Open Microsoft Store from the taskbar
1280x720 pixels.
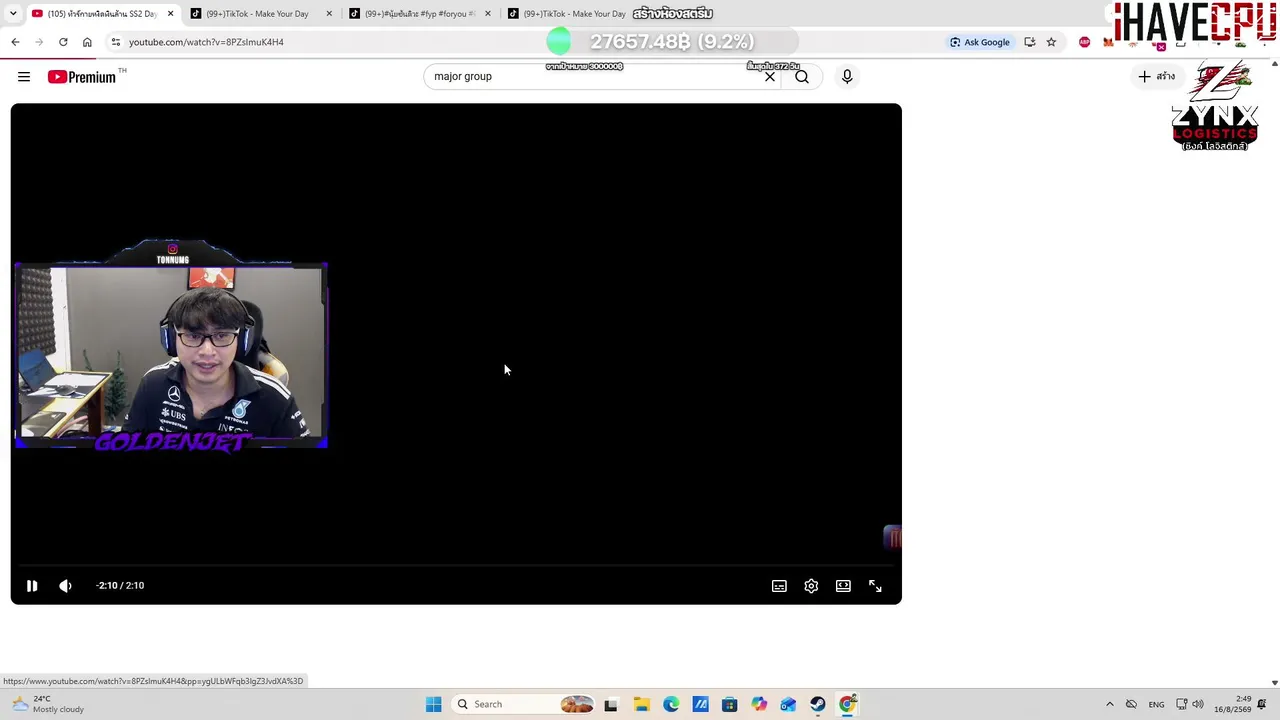point(729,704)
